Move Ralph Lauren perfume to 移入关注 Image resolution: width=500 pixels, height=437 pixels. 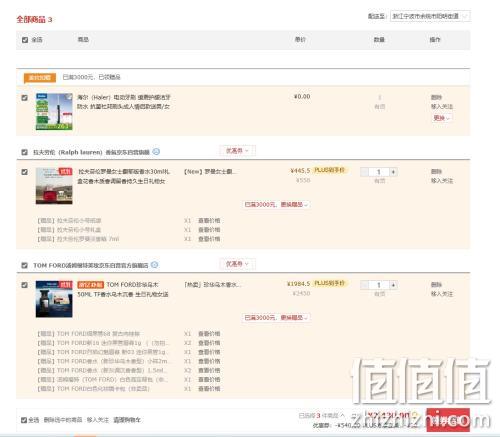click(x=442, y=180)
